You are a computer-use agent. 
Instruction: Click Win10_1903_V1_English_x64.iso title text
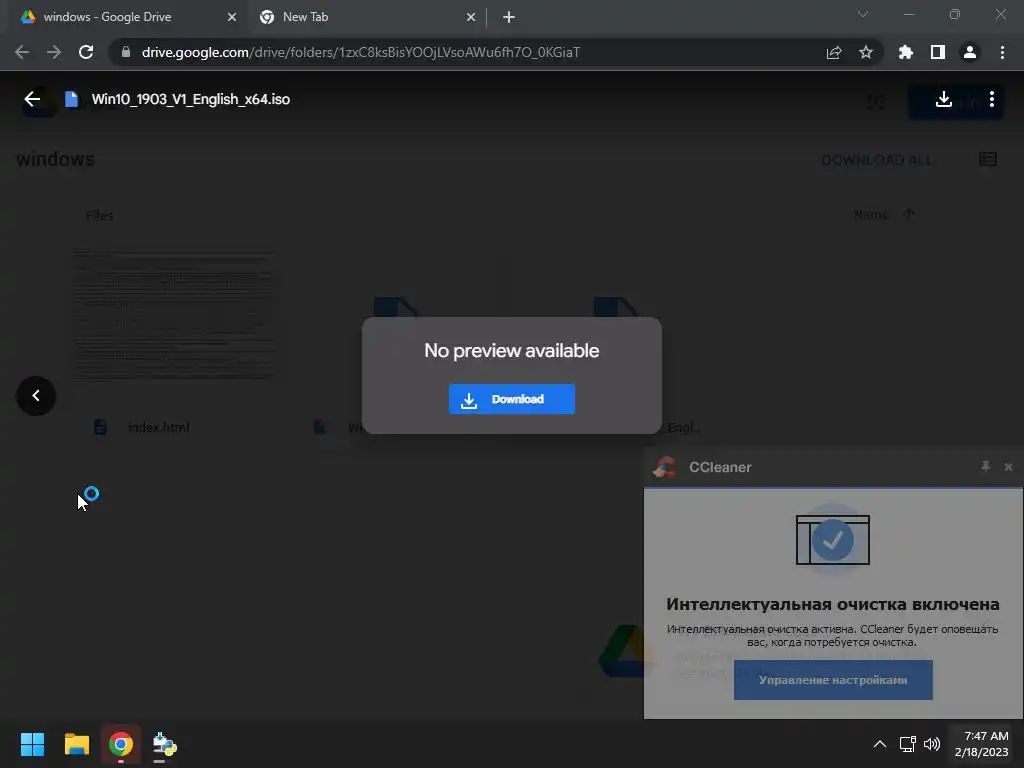coord(191,99)
